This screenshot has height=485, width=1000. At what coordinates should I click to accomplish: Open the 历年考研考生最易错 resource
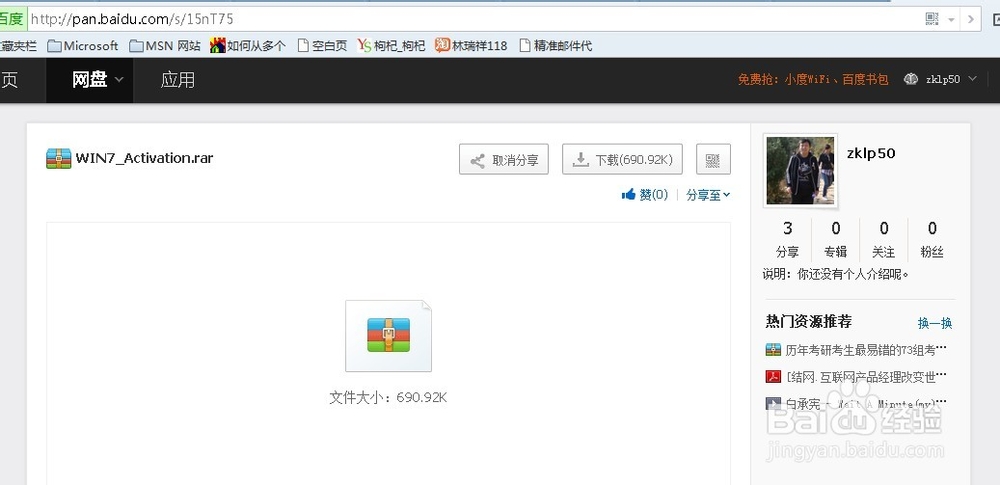pos(866,350)
